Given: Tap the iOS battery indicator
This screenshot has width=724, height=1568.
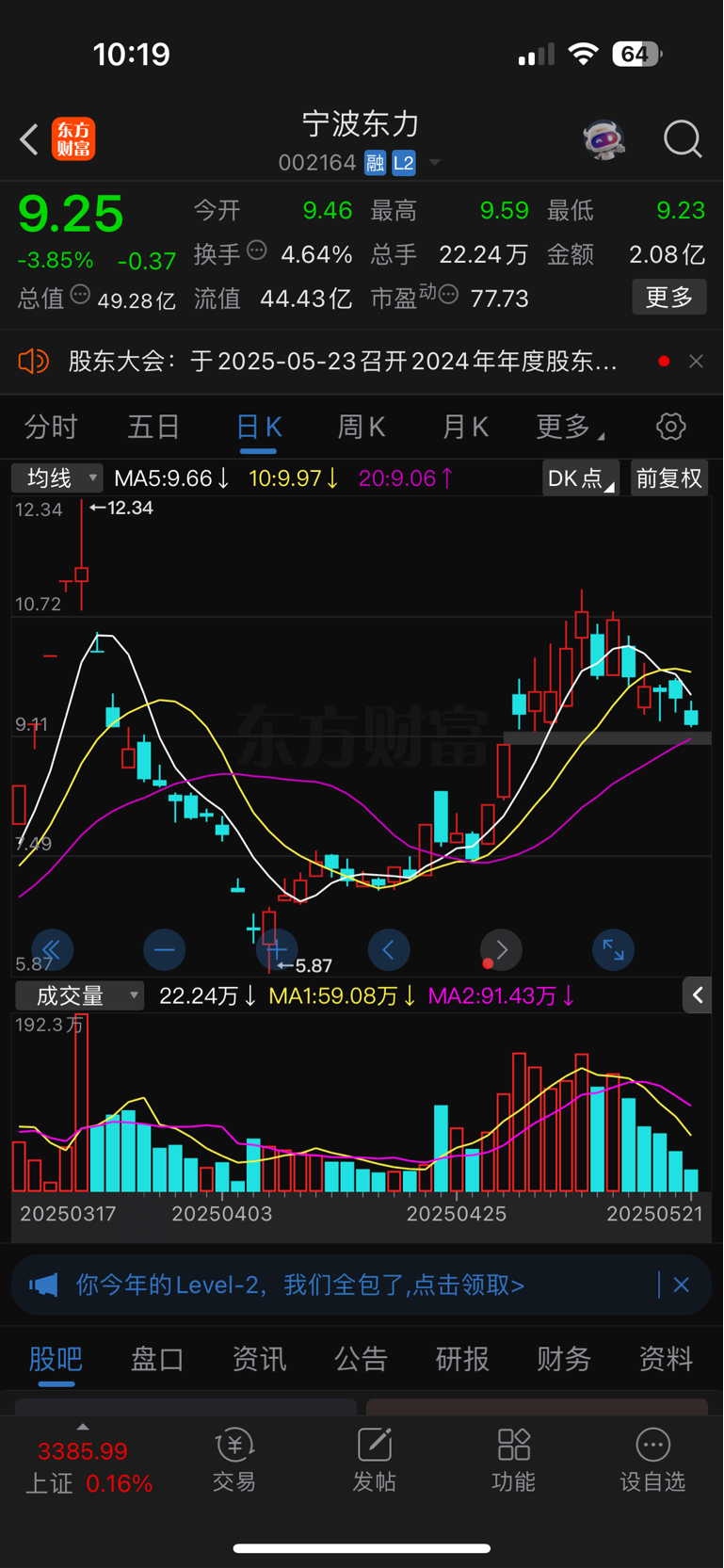Looking at the screenshot, I should (636, 54).
